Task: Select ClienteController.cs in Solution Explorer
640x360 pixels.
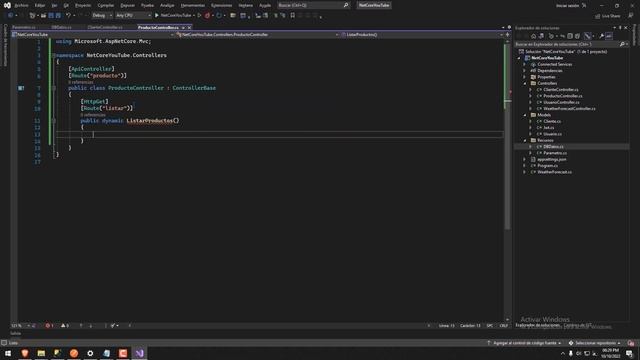Action: tap(560, 90)
